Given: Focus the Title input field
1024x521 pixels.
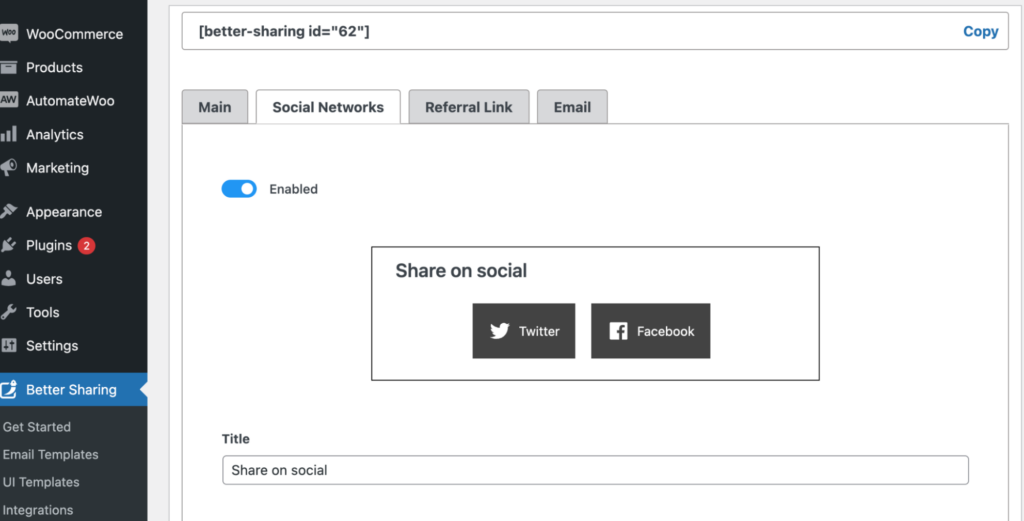Looking at the screenshot, I should coord(596,470).
